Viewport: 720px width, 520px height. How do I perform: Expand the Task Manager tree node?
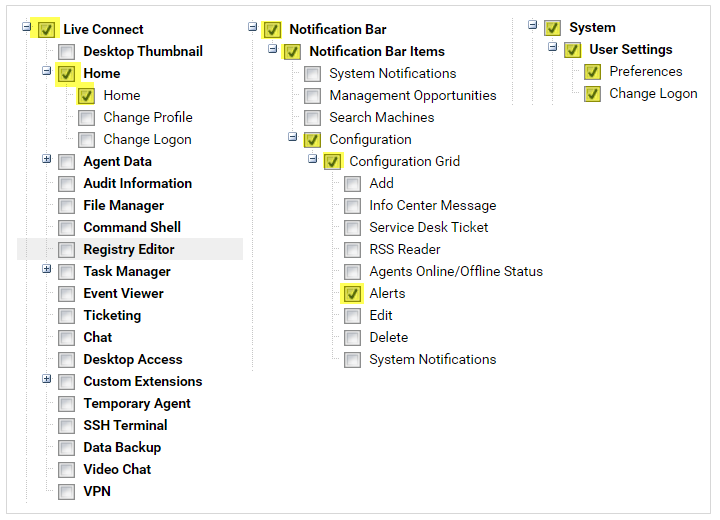click(46, 269)
